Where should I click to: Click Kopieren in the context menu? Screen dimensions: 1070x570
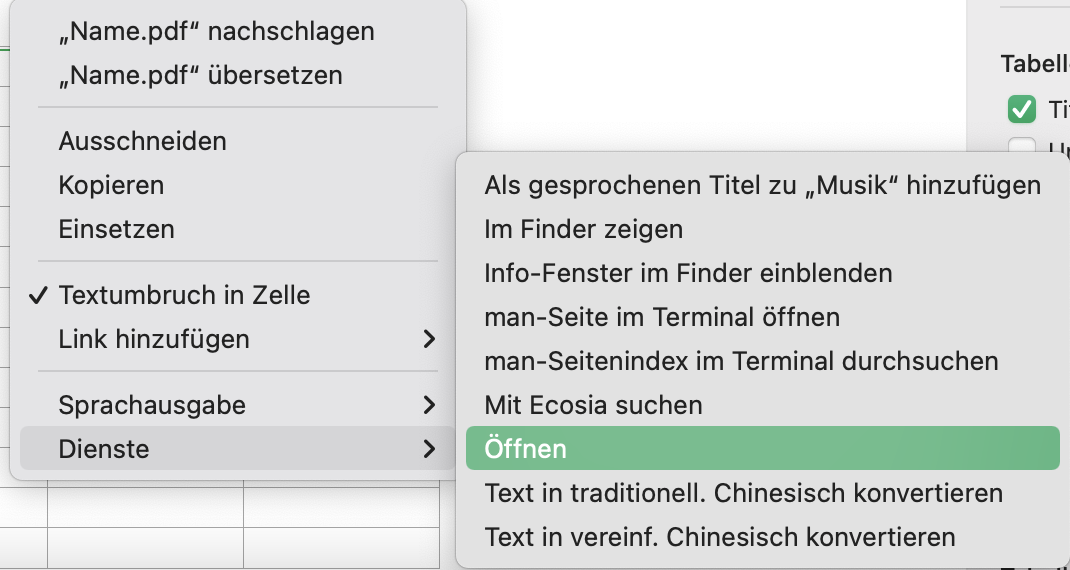111,185
